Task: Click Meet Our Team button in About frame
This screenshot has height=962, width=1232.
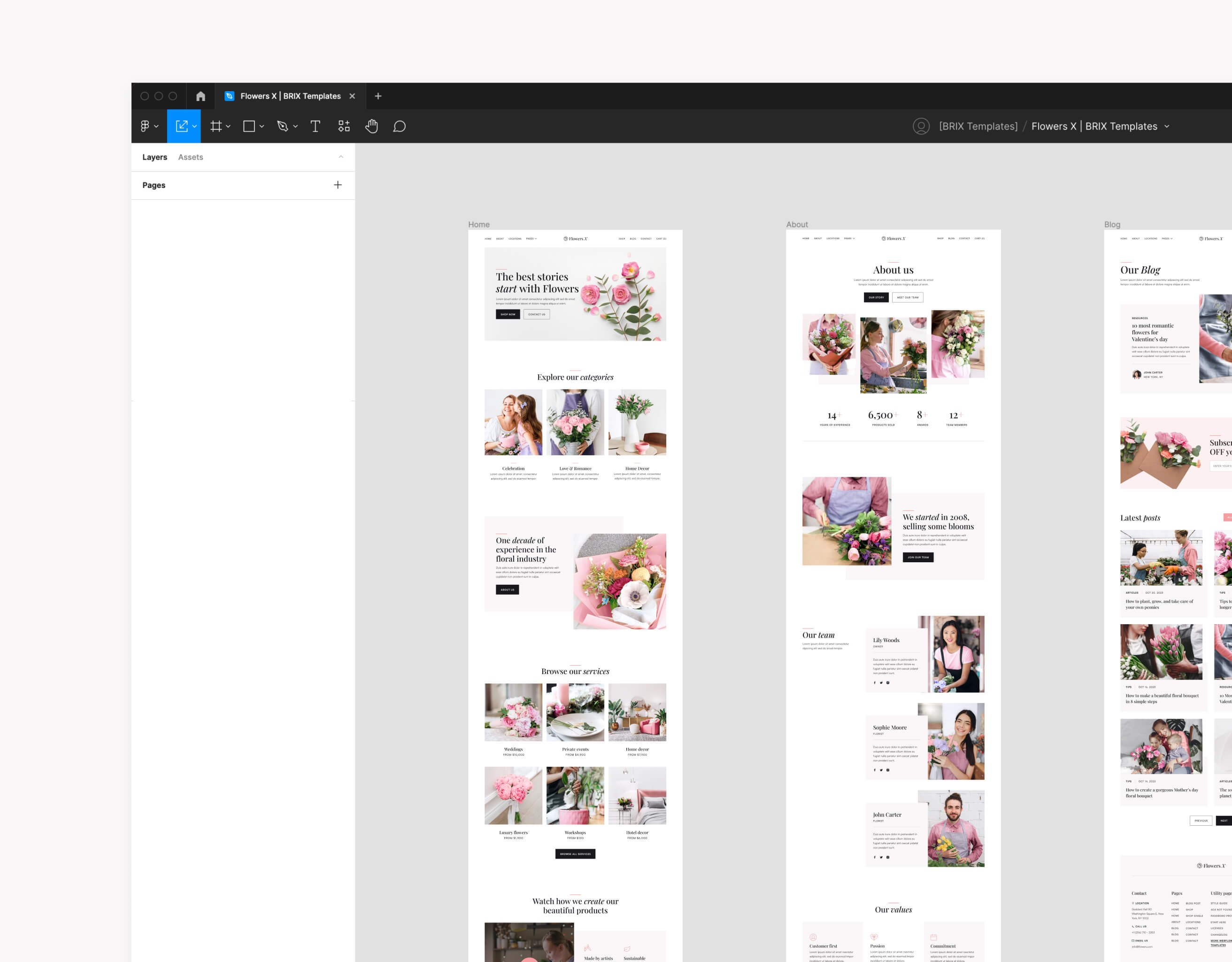Action: click(908, 297)
